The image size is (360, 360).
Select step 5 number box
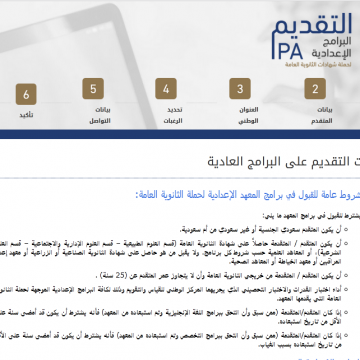93,89
